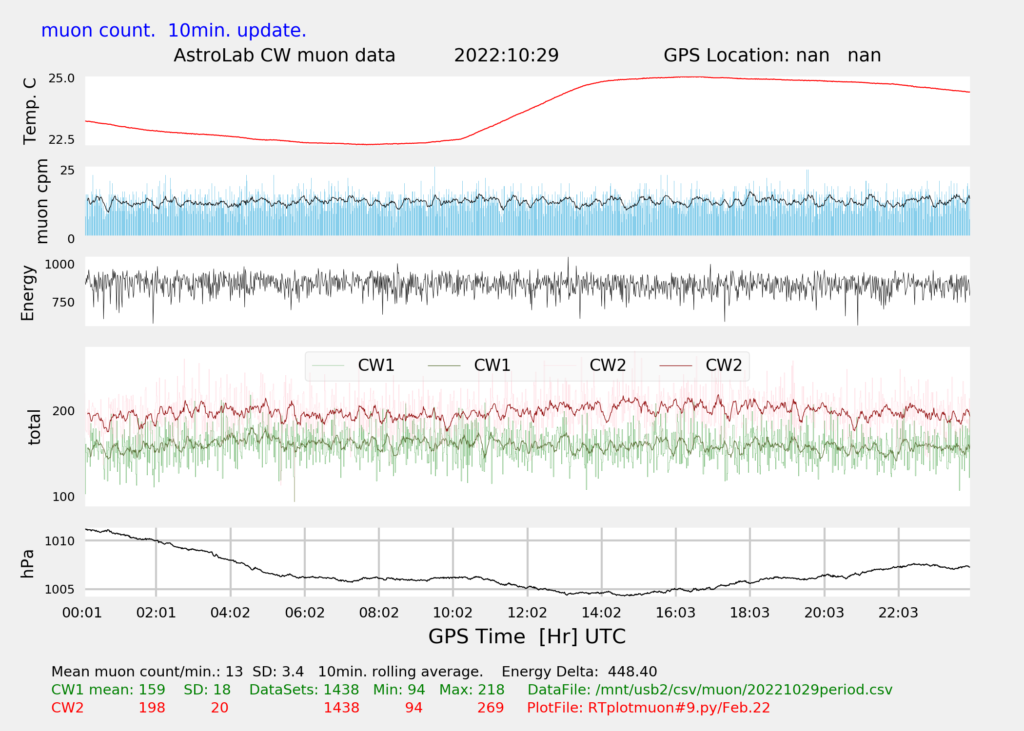The image size is (1024, 731).
Task: Click the dark red CW2 legend line
Action: [x=680, y=366]
